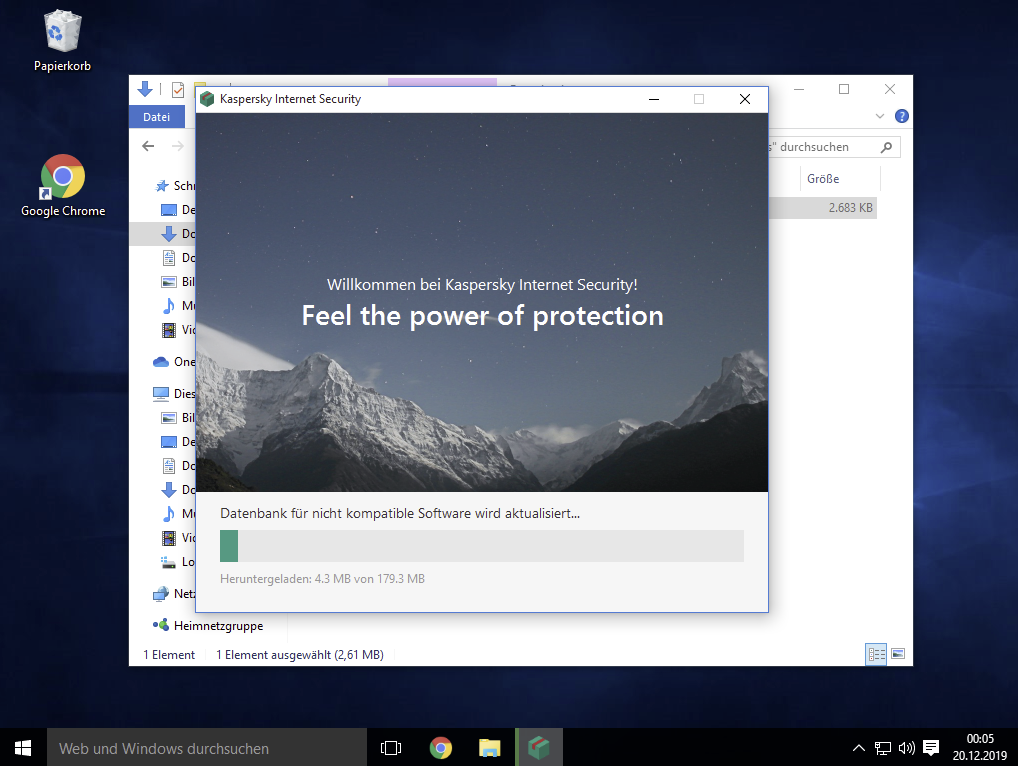The image size is (1018, 766).
Task: Open File Explorer from the taskbar
Action: 490,748
